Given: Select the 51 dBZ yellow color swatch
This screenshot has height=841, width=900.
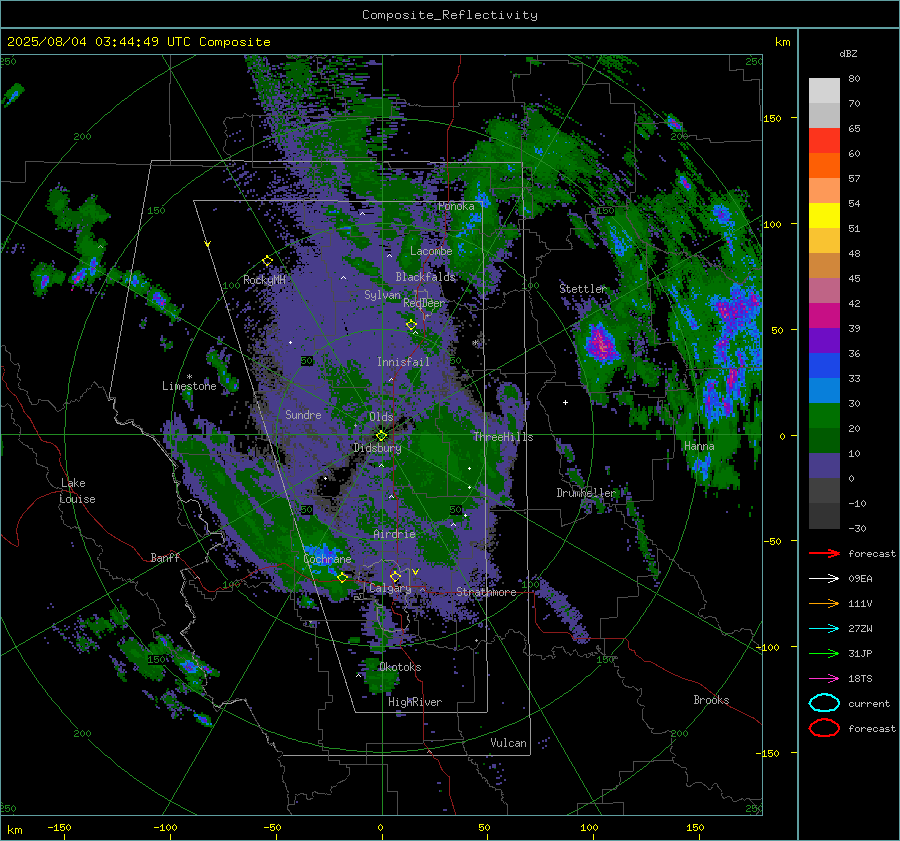Looking at the screenshot, I should tap(824, 215).
